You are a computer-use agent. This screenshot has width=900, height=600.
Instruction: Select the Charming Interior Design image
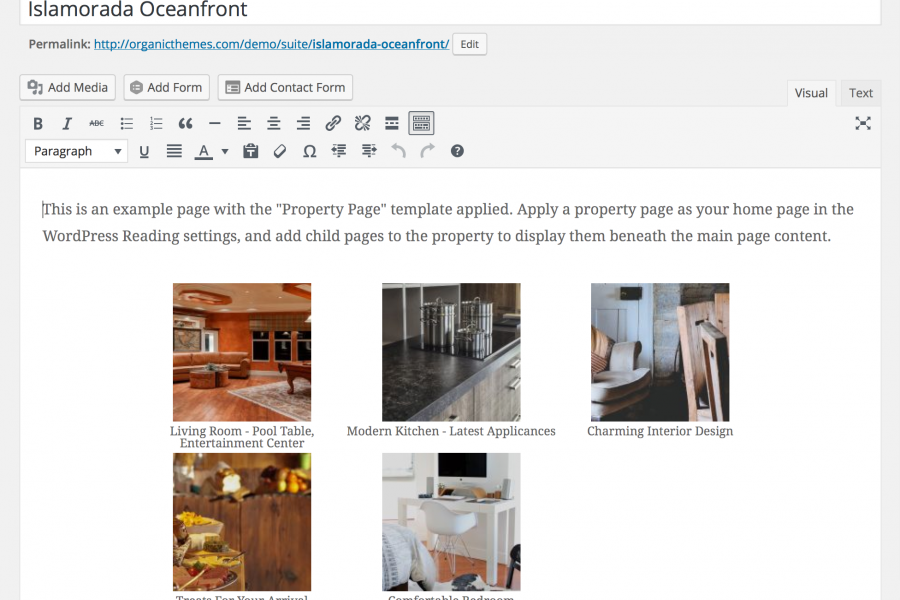(x=660, y=352)
